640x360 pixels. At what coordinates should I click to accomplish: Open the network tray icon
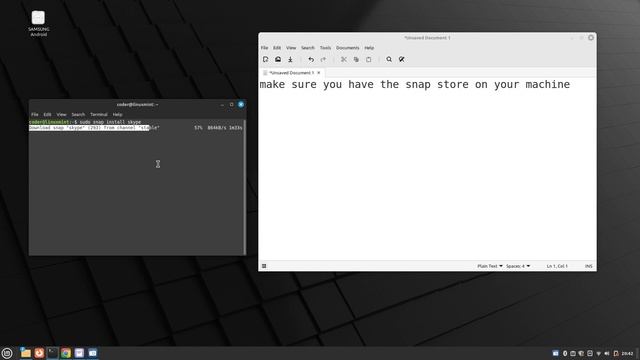(598, 353)
